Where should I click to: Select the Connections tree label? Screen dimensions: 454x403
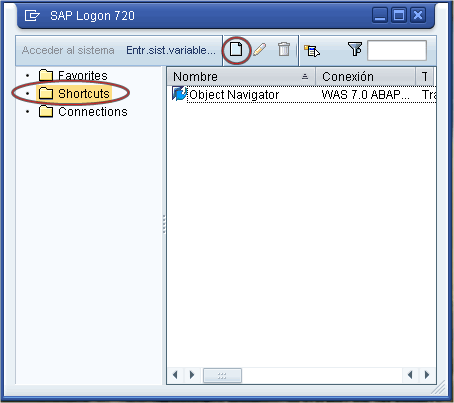point(93,112)
